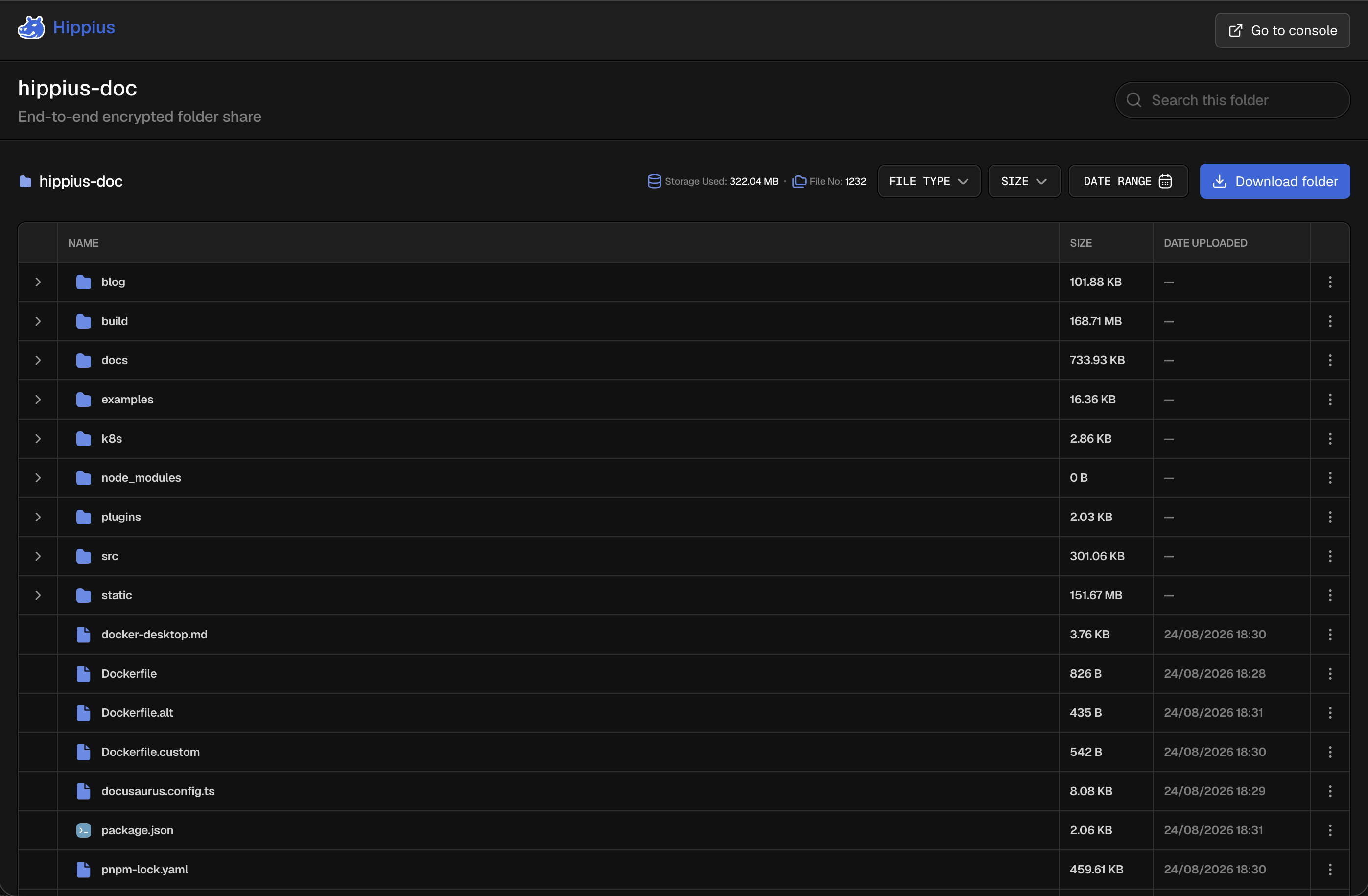Open more options for static folder

pyautogui.click(x=1330, y=595)
